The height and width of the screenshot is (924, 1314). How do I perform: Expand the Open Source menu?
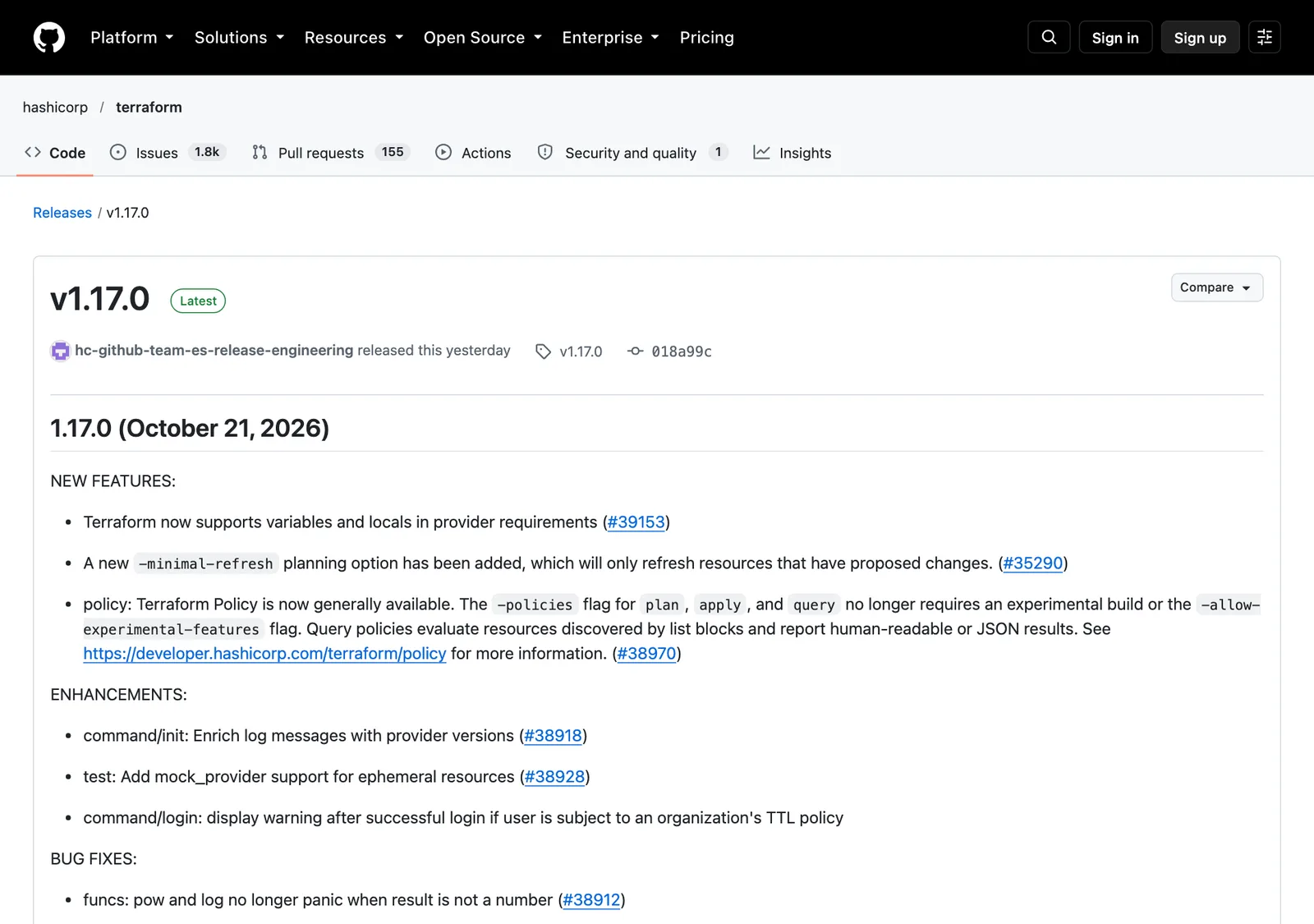pyautogui.click(x=483, y=38)
